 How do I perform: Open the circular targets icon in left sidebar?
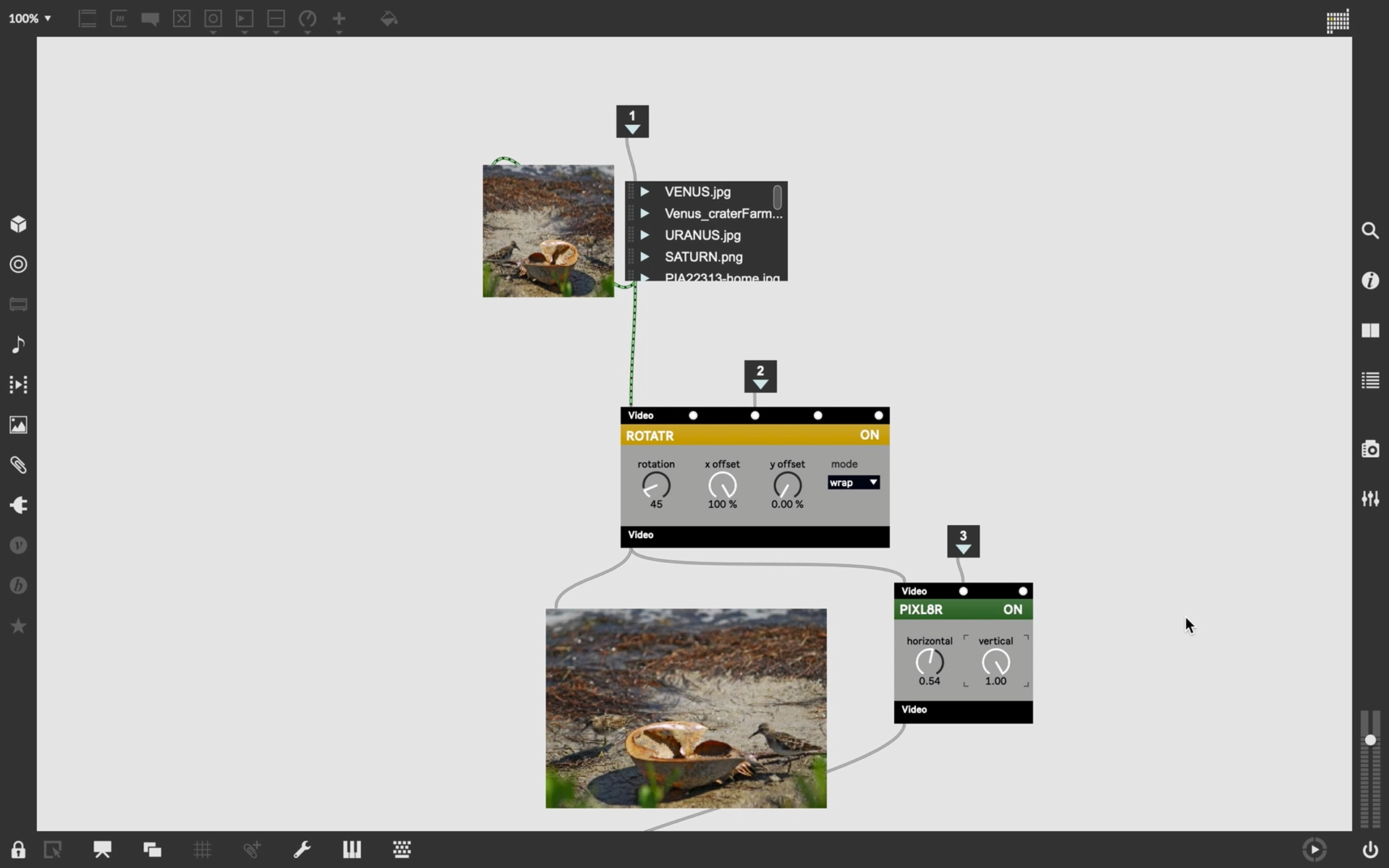pos(19,264)
